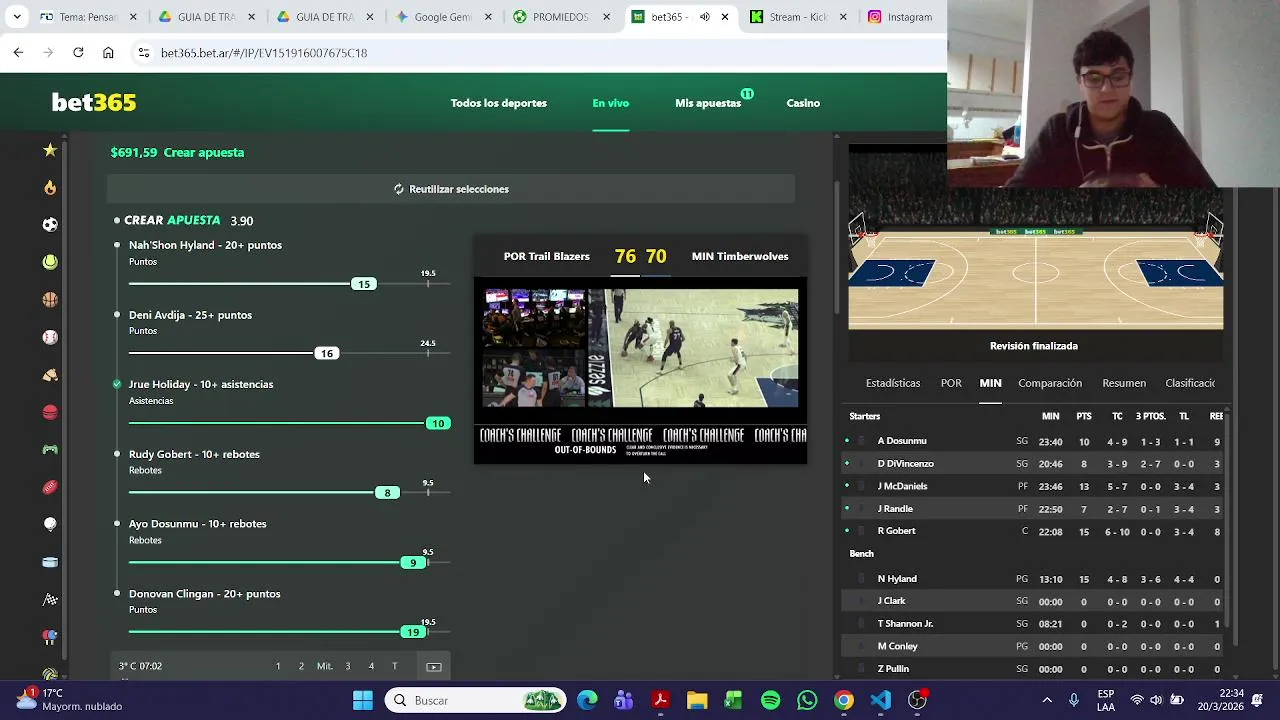This screenshot has width=1280, height=720.
Task: Click the Jrue Holiday 10+ asistencias selection
Action: pyautogui.click(x=201, y=384)
